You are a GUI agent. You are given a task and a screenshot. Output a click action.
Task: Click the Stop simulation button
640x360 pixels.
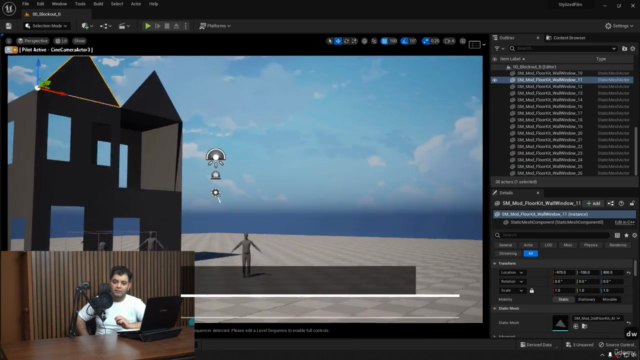click(167, 26)
